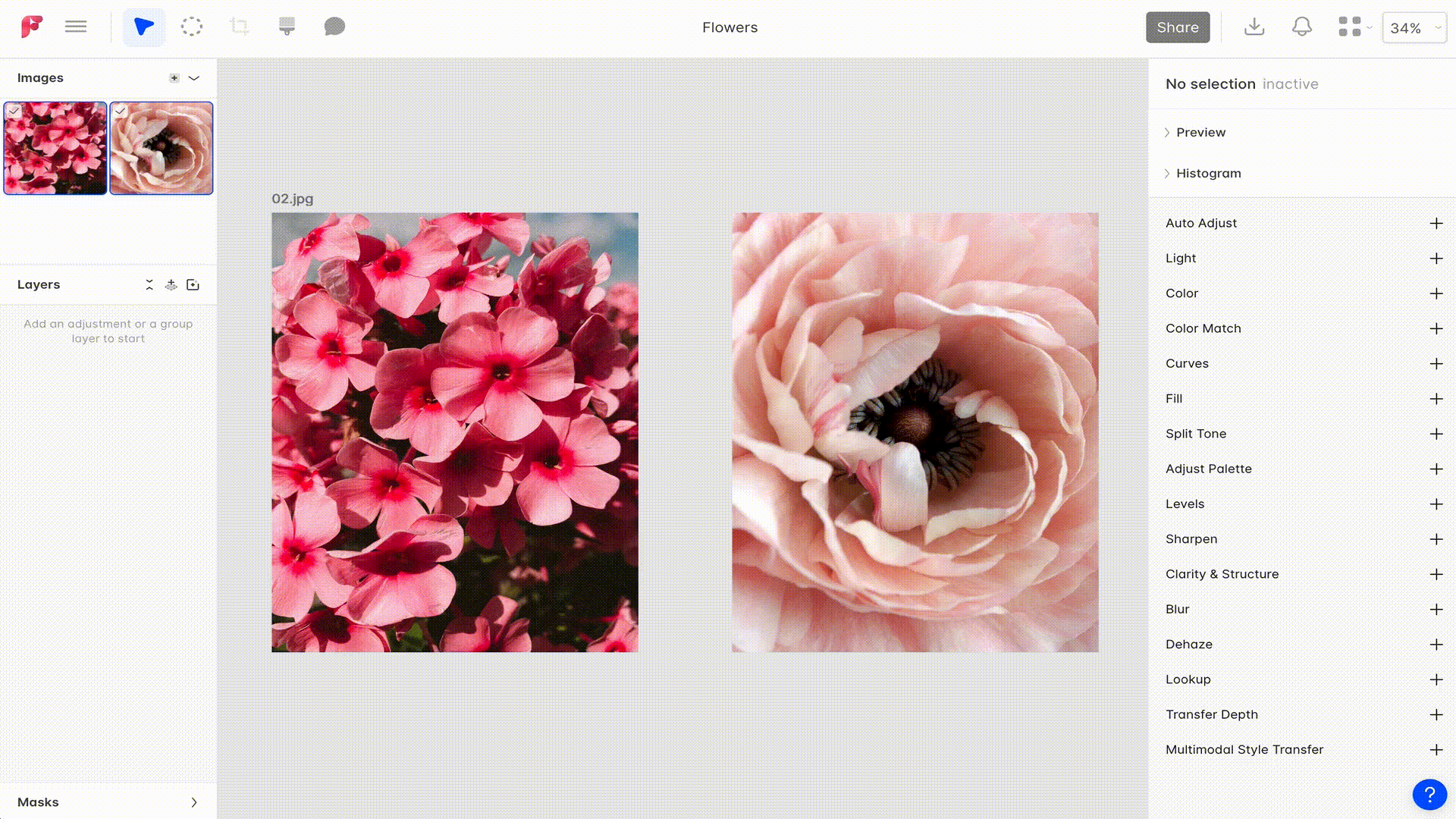Add Clarity & Structure plus icon
This screenshot has height=819, width=1456.
tap(1436, 574)
